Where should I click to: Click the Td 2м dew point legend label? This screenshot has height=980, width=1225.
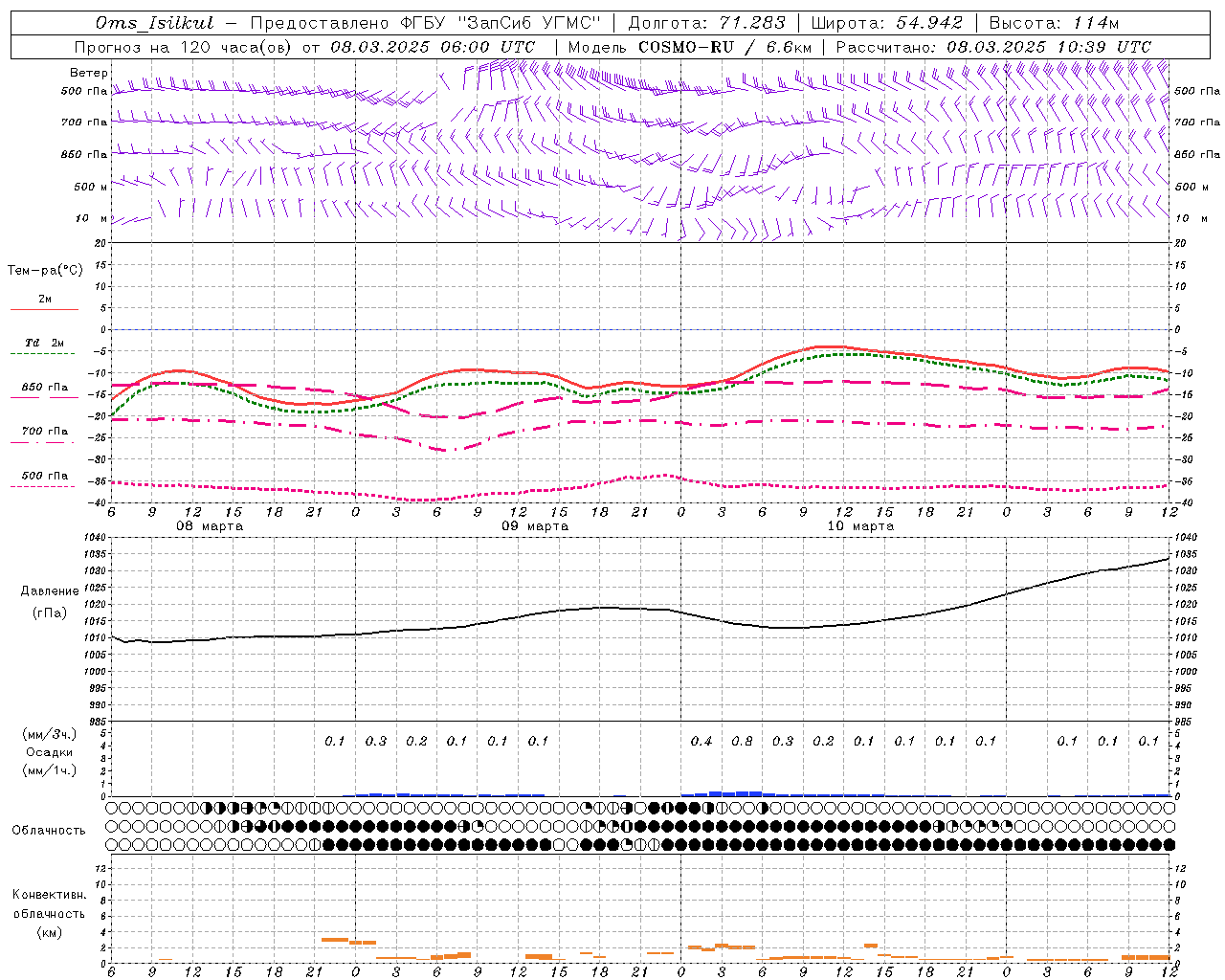(x=45, y=343)
